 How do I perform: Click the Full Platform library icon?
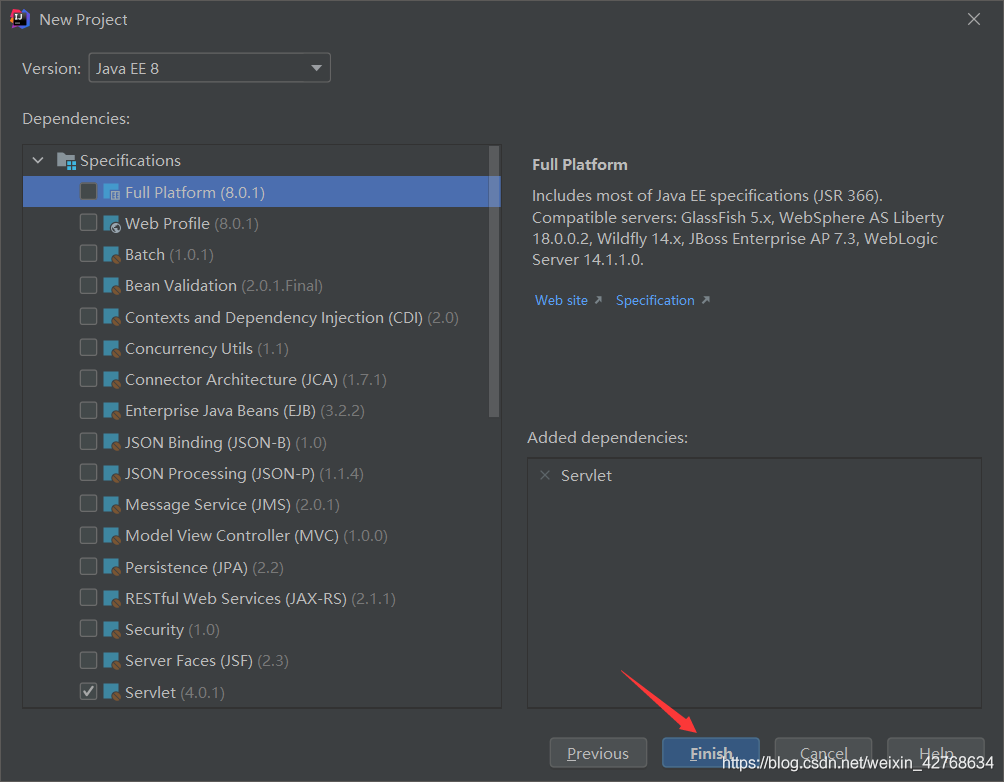[x=111, y=191]
